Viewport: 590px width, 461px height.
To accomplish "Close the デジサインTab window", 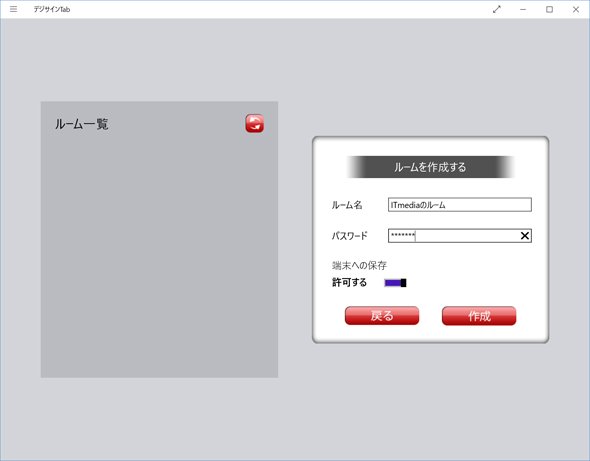I will point(576,9).
